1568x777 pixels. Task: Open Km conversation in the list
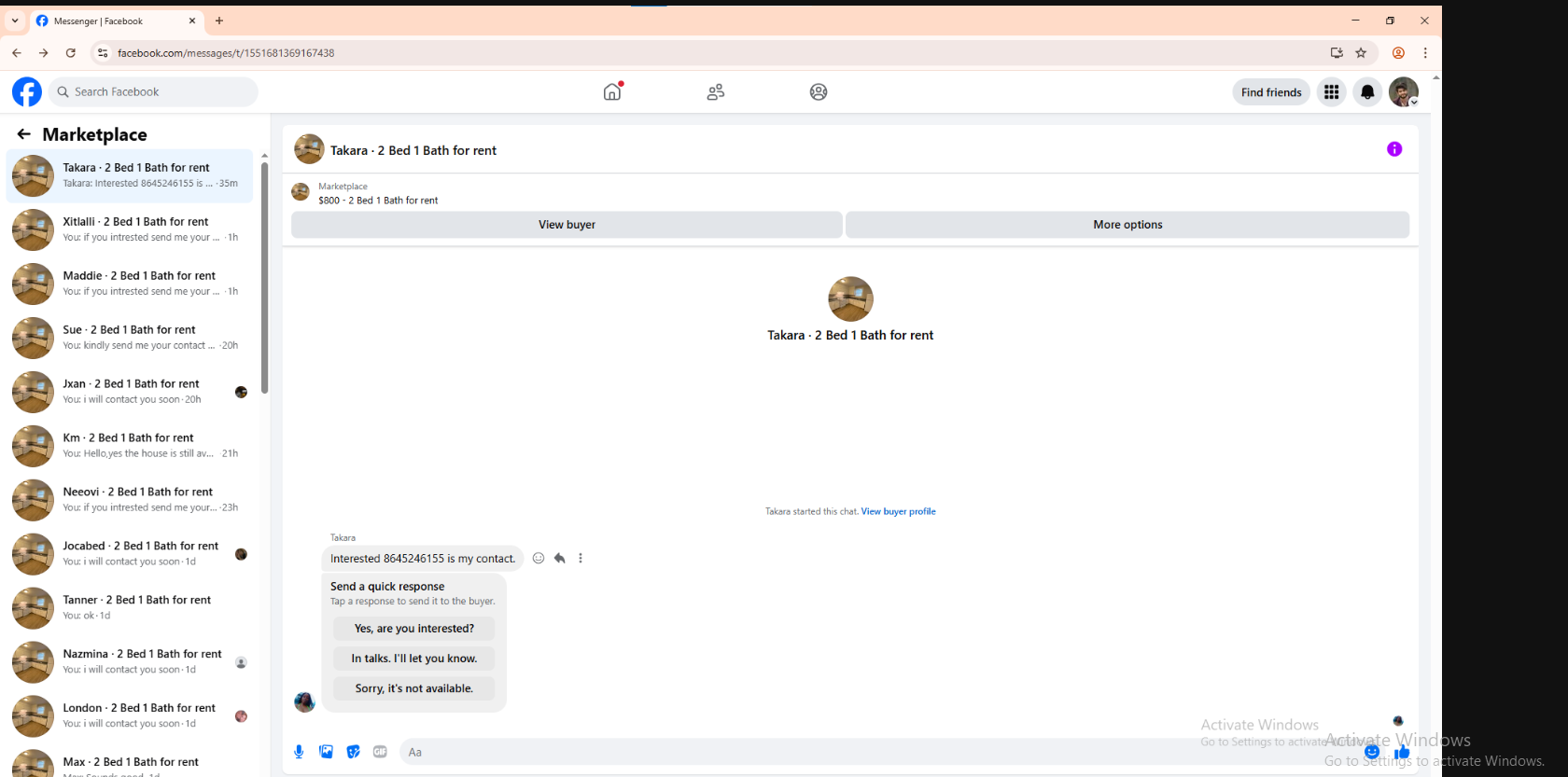(x=130, y=446)
